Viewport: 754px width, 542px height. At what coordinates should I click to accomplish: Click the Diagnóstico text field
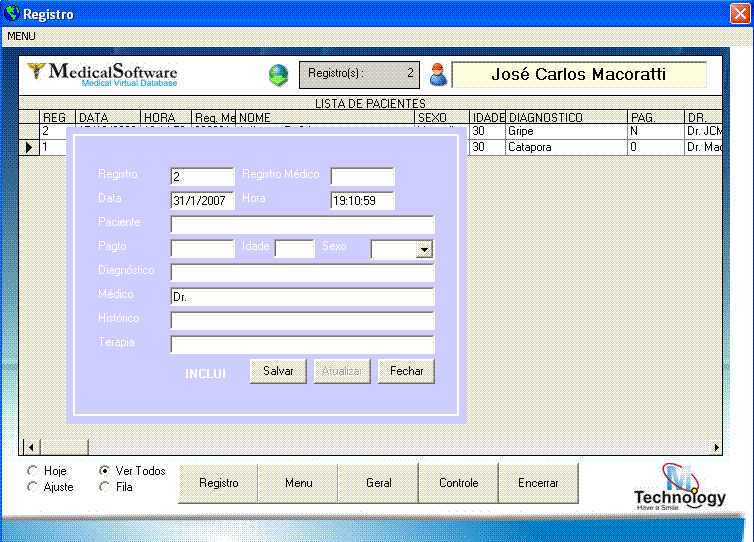point(302,273)
